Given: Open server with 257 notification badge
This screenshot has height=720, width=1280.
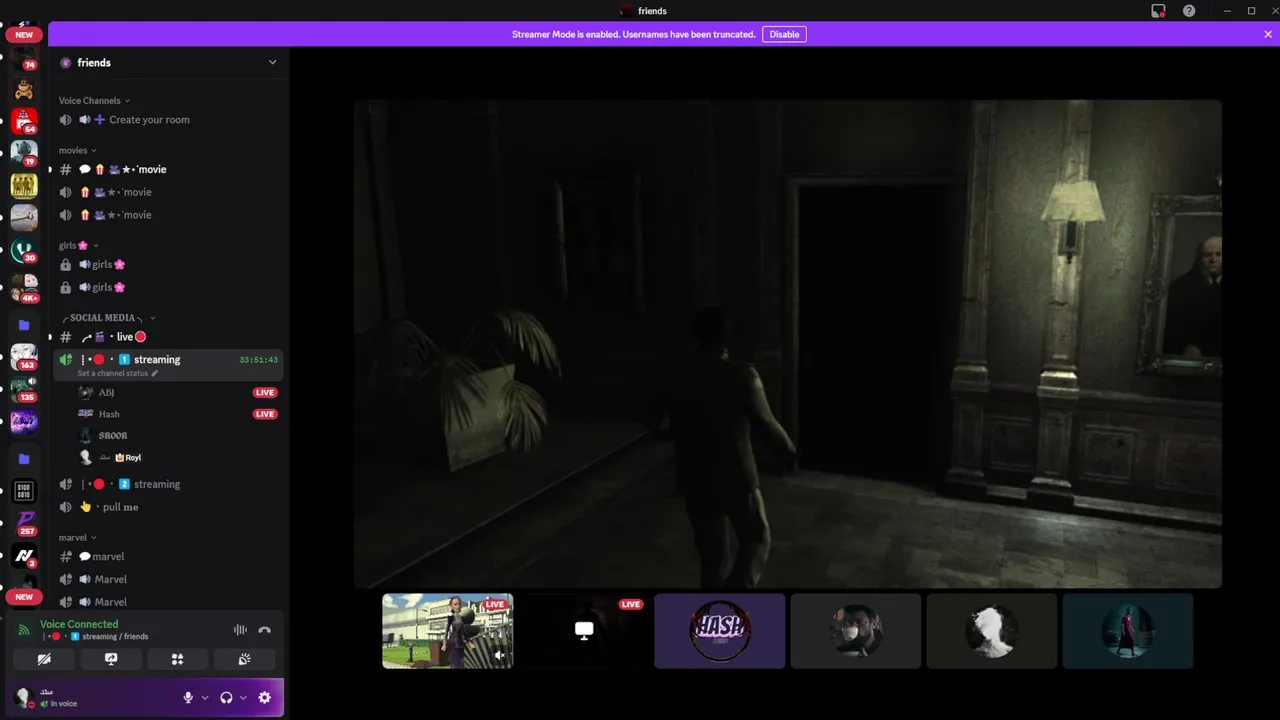Looking at the screenshot, I should [x=24, y=523].
